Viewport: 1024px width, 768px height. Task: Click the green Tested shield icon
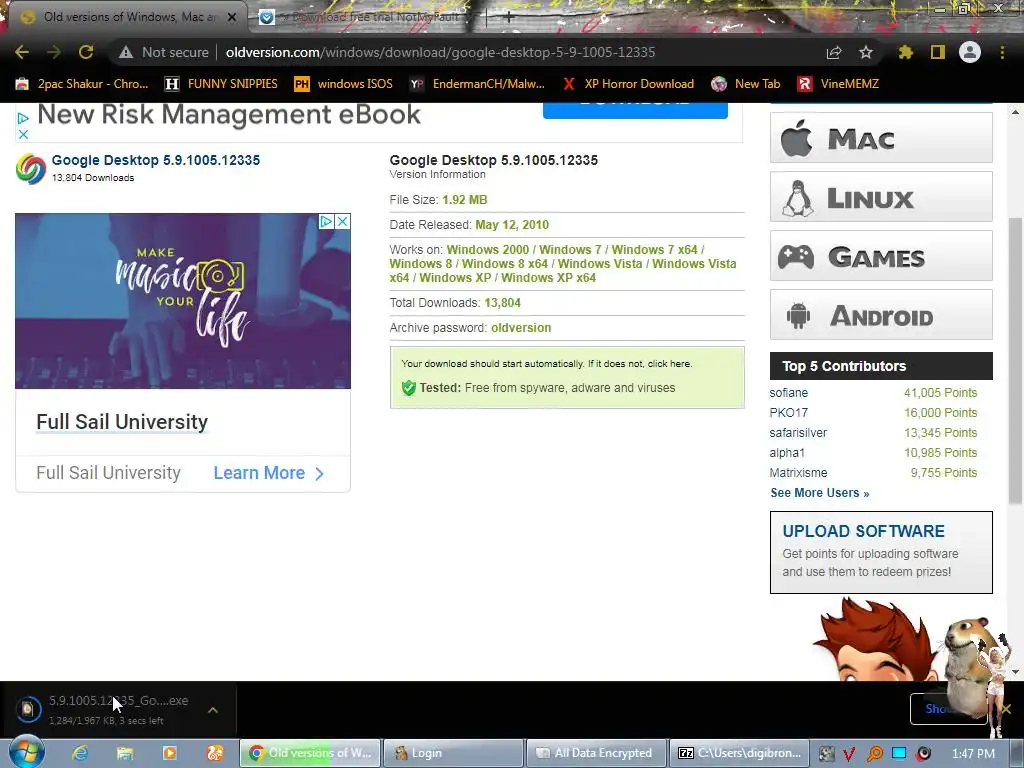point(409,388)
